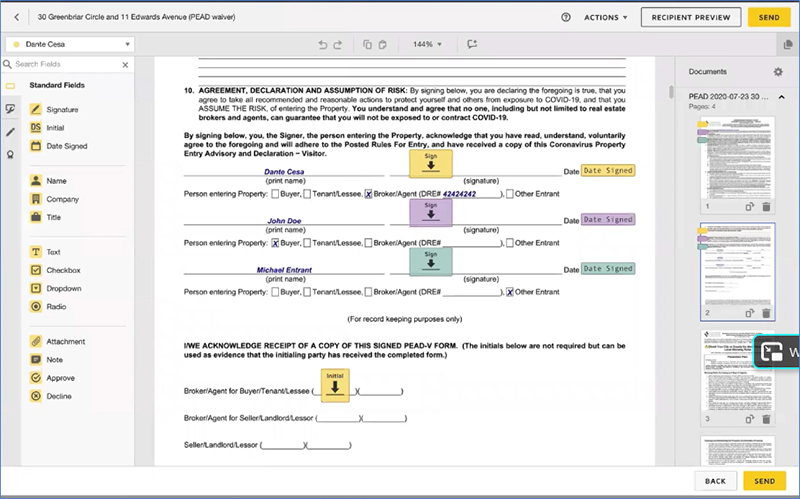Open the Dante Cesa recipient dropdown
The image size is (800, 499).
click(x=70, y=44)
